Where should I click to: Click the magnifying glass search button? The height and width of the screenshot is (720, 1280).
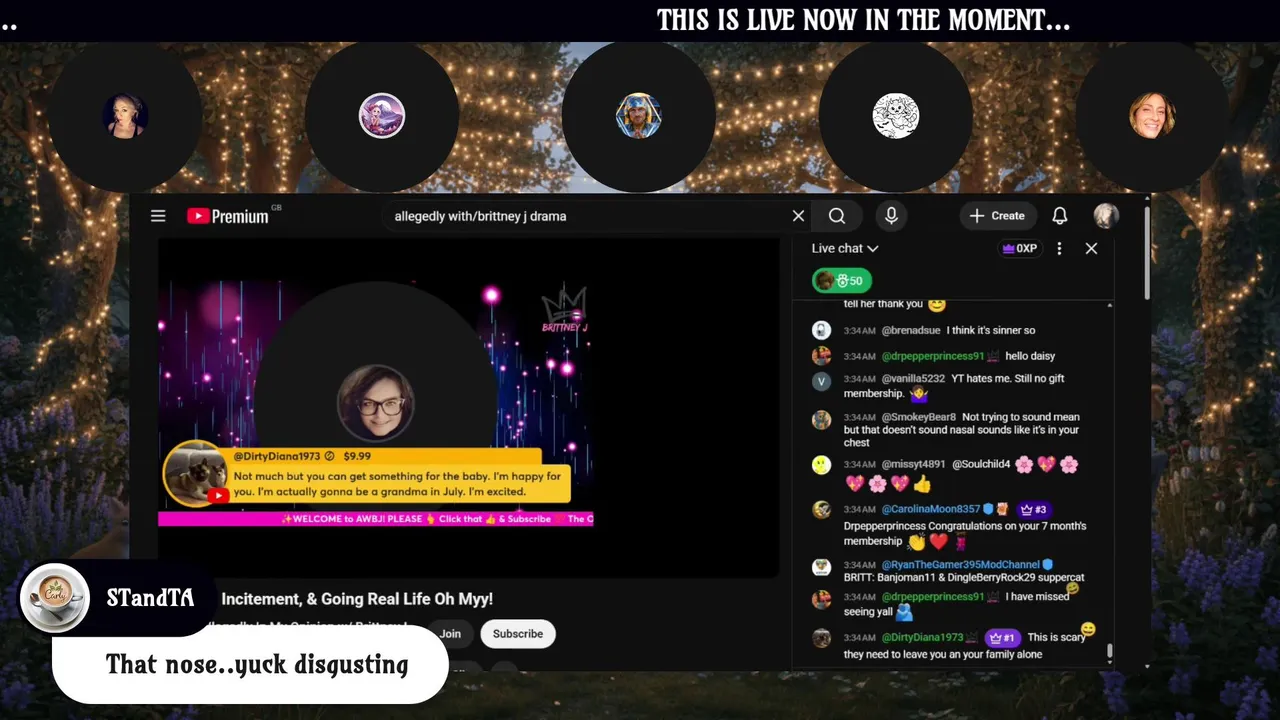coord(837,216)
